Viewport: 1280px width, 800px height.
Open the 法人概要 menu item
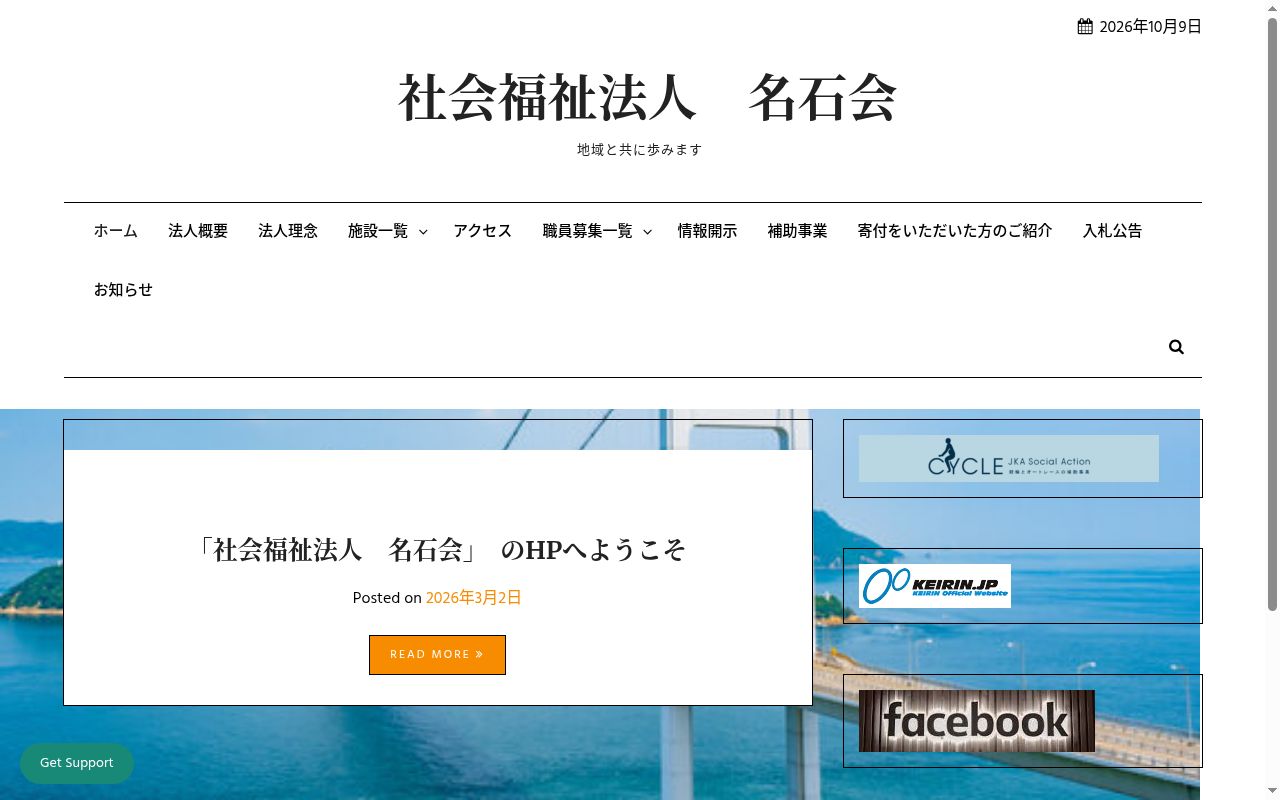(198, 231)
